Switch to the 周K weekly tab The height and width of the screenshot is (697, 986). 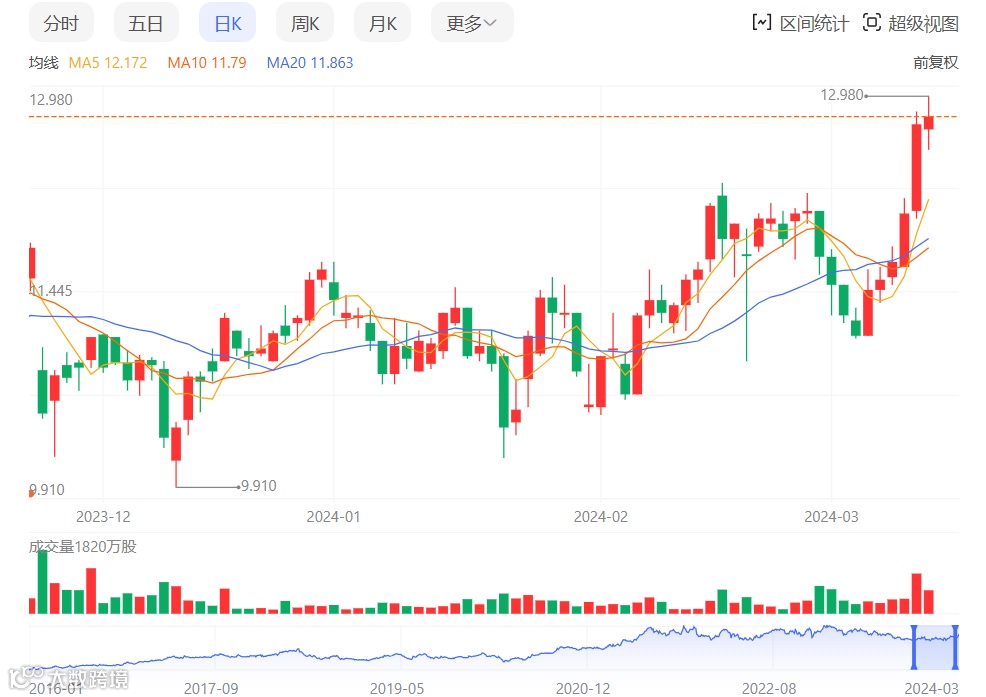tap(305, 23)
